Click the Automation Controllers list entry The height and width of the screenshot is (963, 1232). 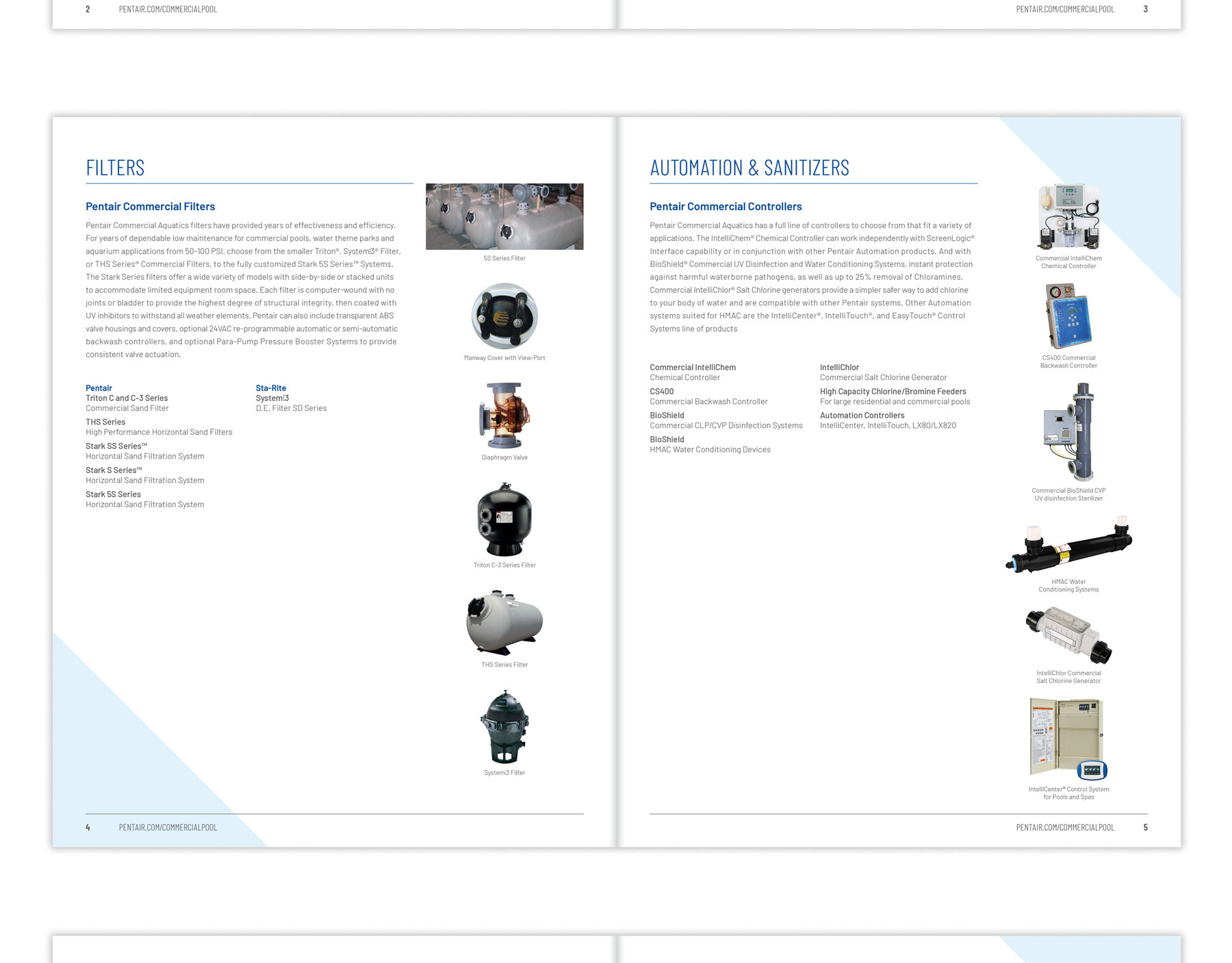[888, 420]
